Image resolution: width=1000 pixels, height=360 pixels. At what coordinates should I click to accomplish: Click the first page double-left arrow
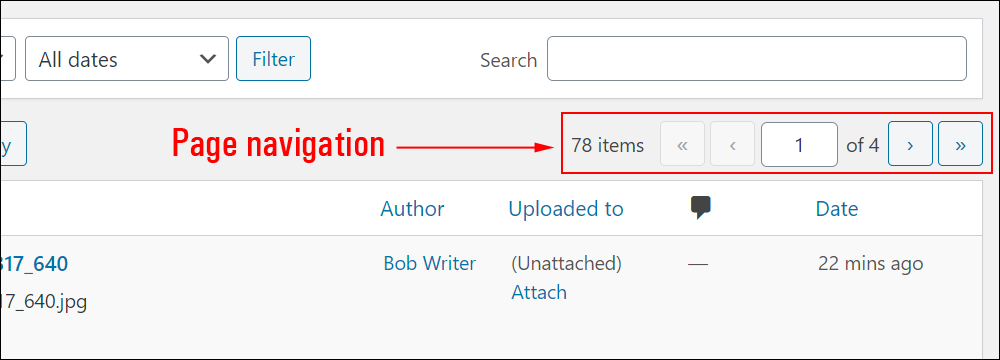pyautogui.click(x=682, y=144)
